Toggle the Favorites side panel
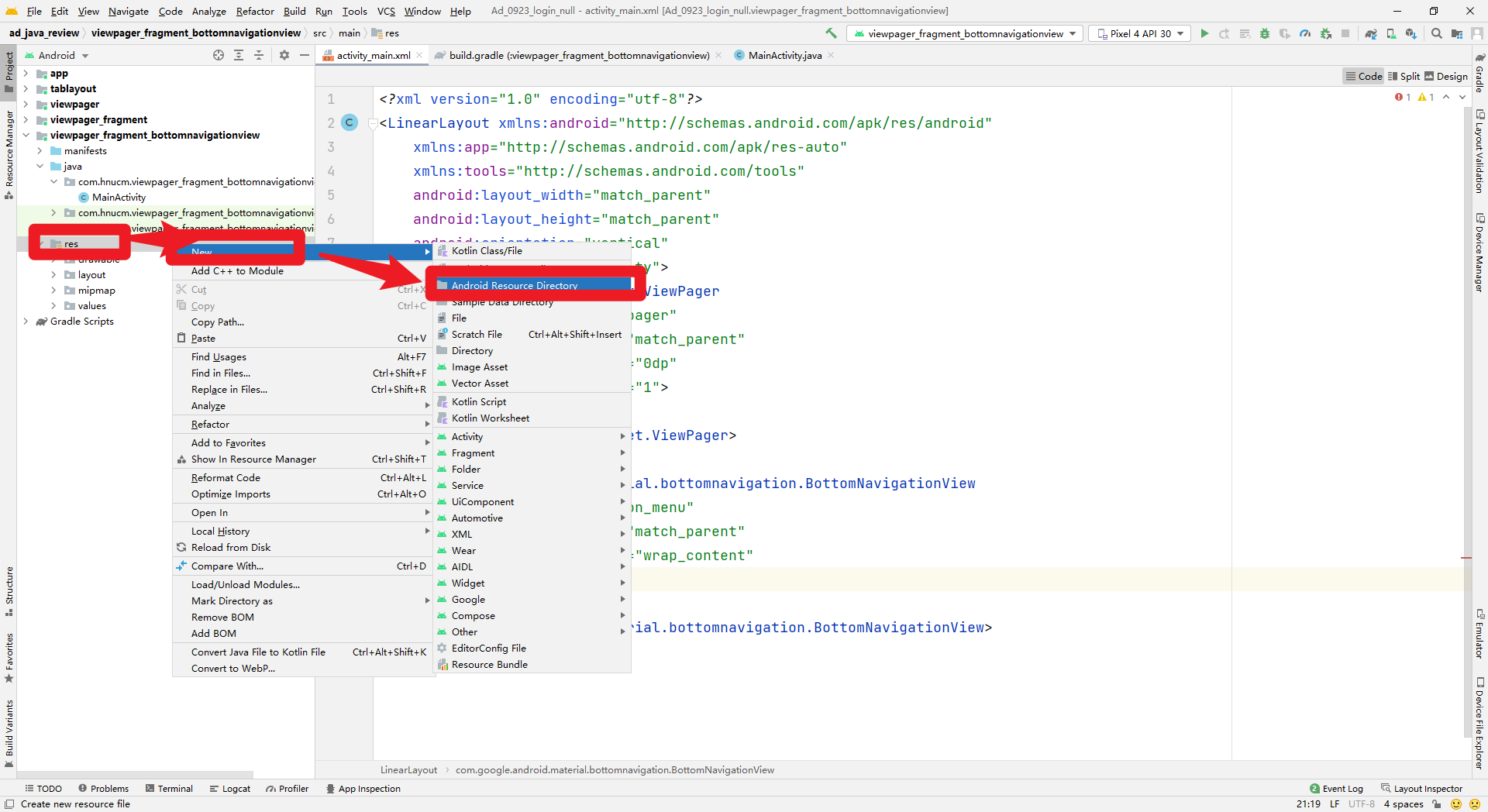 9,658
